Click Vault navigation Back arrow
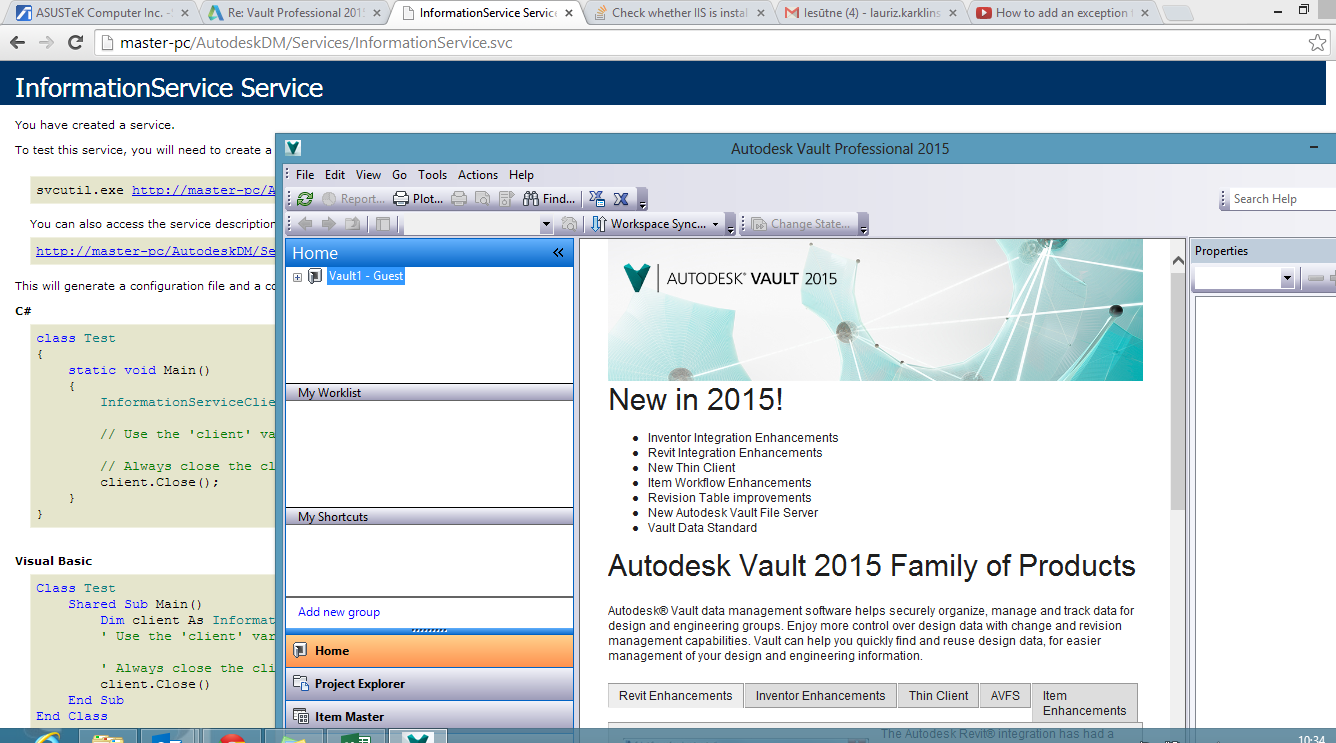The image size is (1336, 743). (x=305, y=224)
